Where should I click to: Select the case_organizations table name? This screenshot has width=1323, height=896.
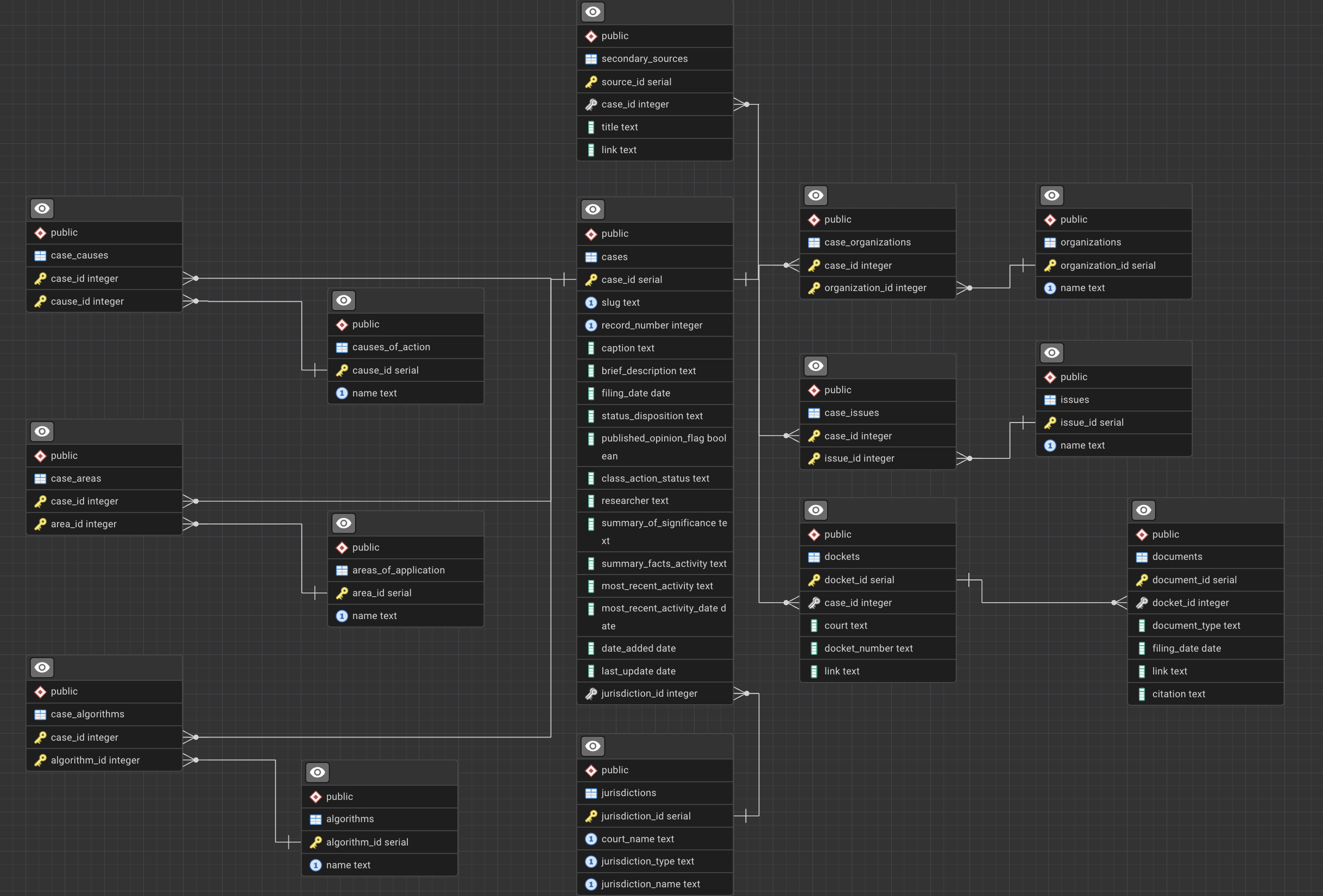[x=867, y=243]
